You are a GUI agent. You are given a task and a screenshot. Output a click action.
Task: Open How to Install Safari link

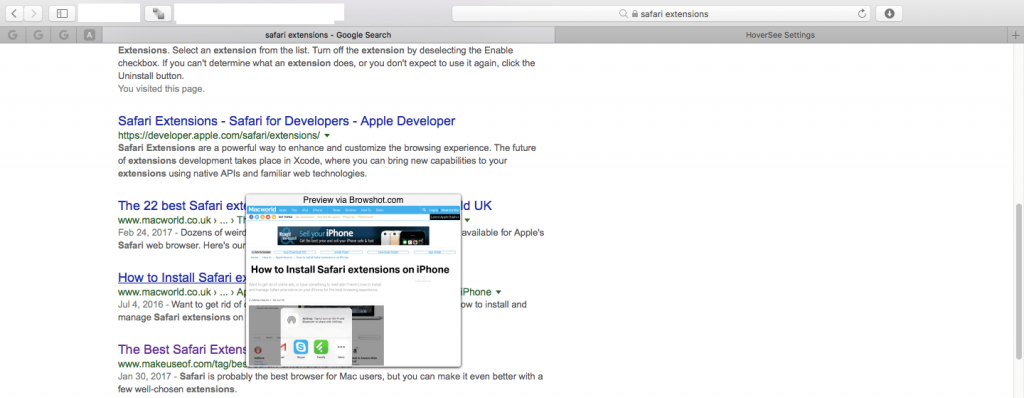pyautogui.click(x=182, y=276)
